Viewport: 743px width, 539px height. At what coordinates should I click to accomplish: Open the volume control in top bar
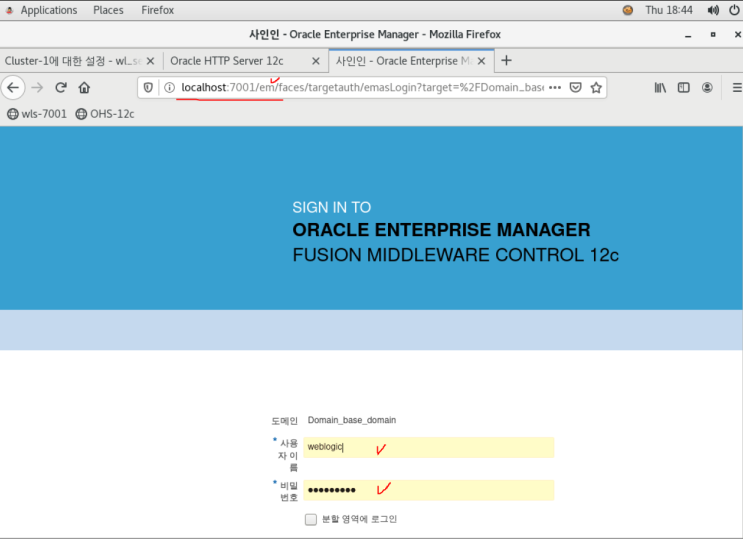713,10
